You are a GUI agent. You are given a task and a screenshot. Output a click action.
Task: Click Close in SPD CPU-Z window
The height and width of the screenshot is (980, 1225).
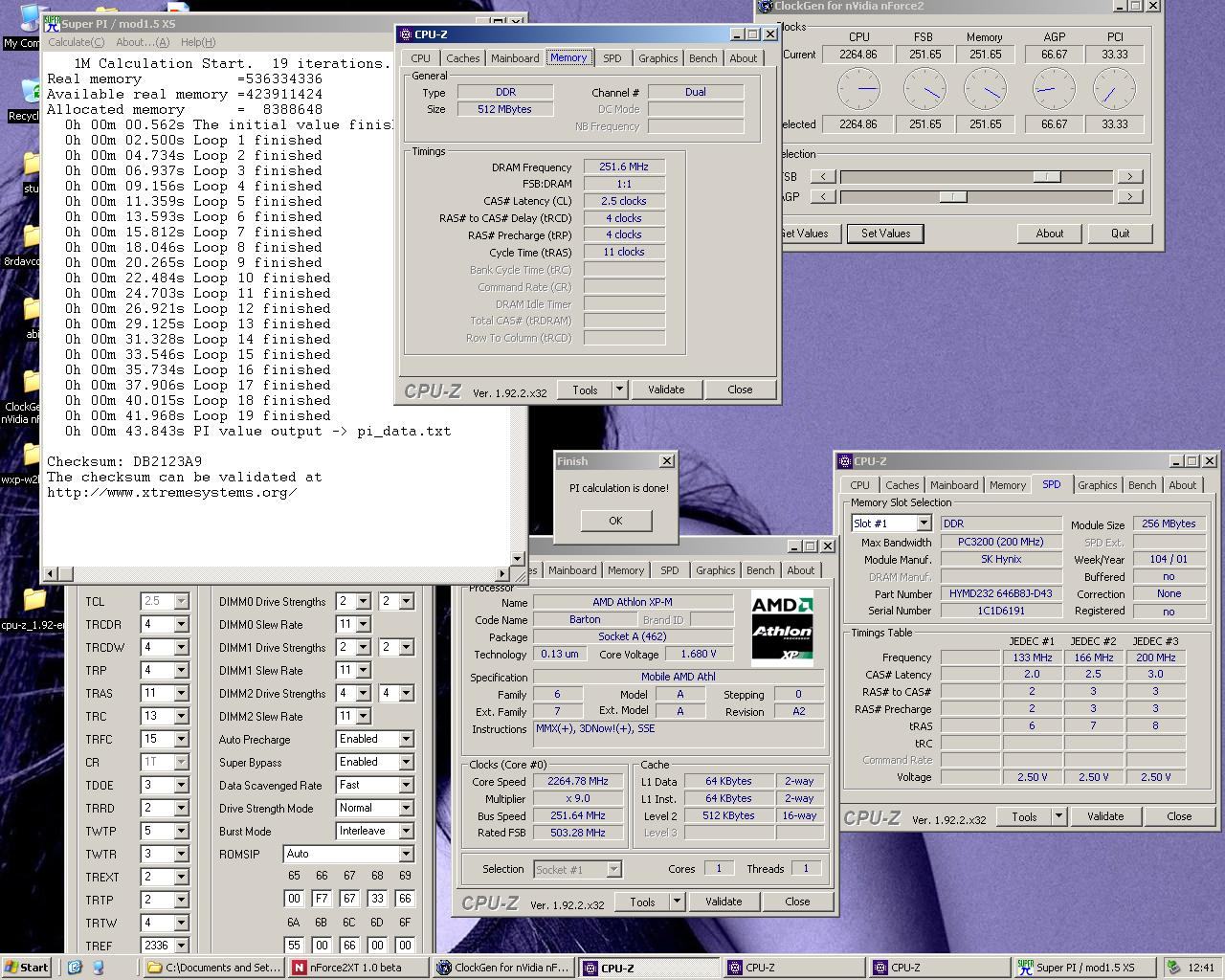pyautogui.click(x=1179, y=816)
